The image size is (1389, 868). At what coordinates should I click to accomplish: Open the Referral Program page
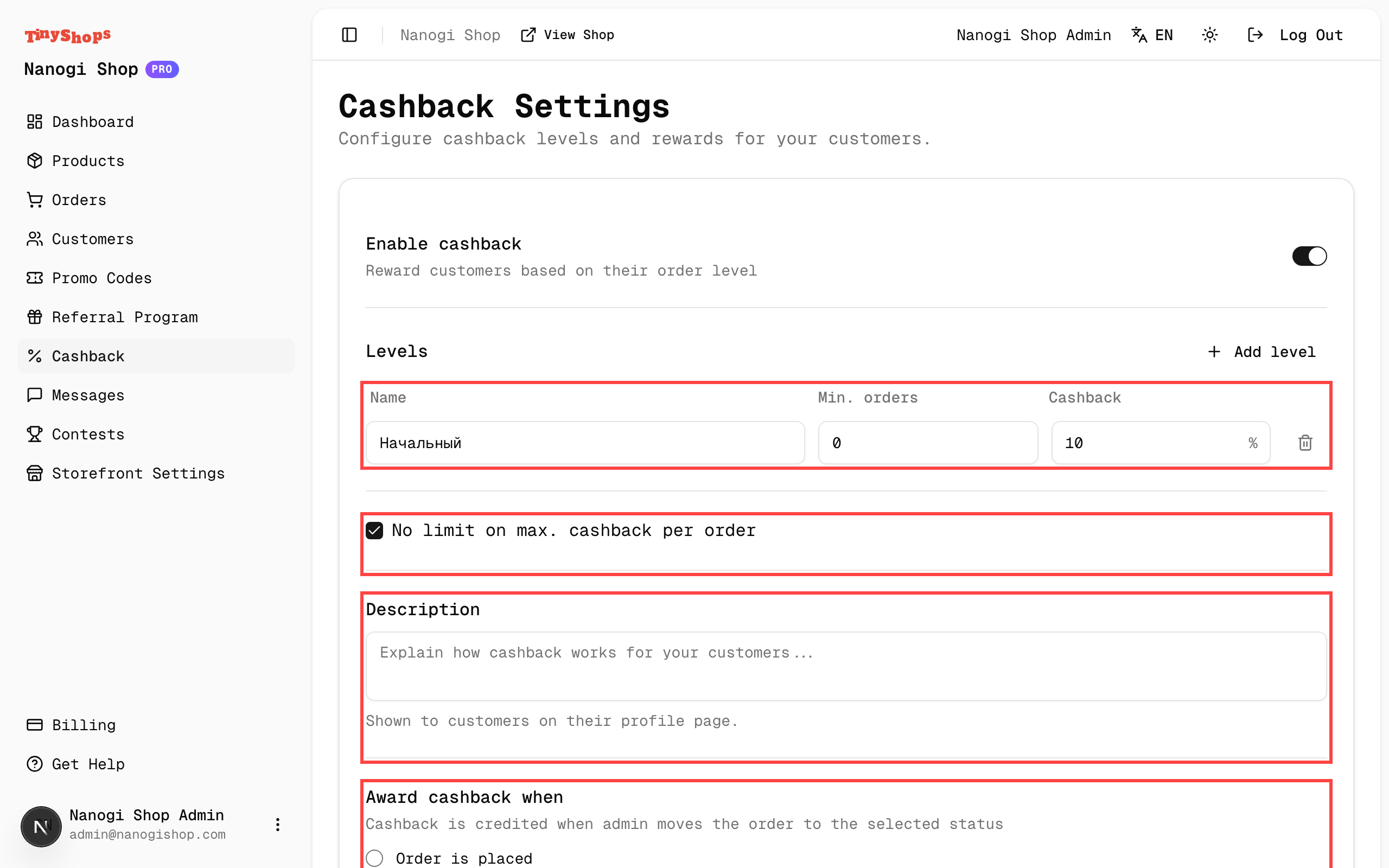125,317
